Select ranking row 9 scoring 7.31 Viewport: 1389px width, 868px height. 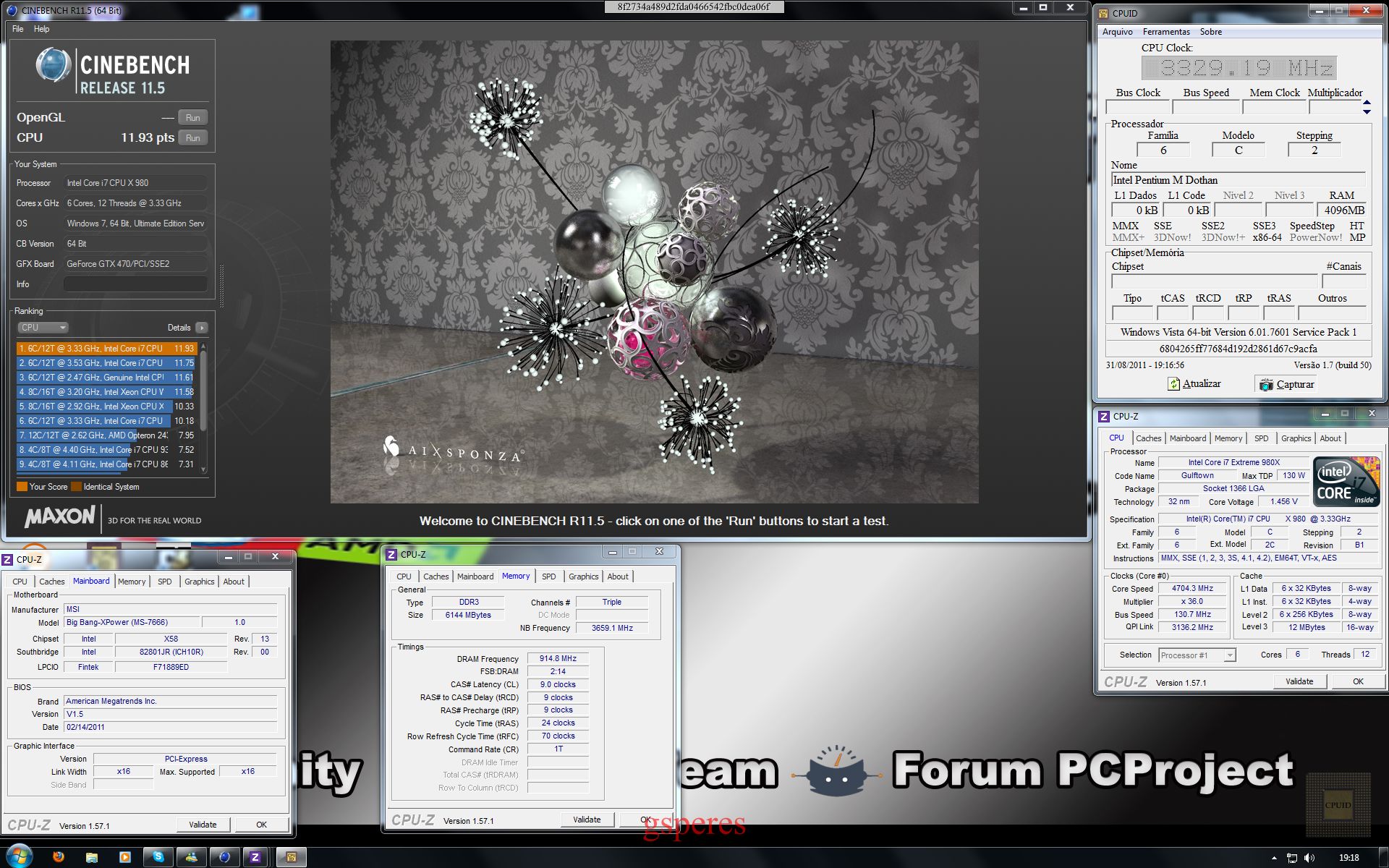[x=106, y=464]
